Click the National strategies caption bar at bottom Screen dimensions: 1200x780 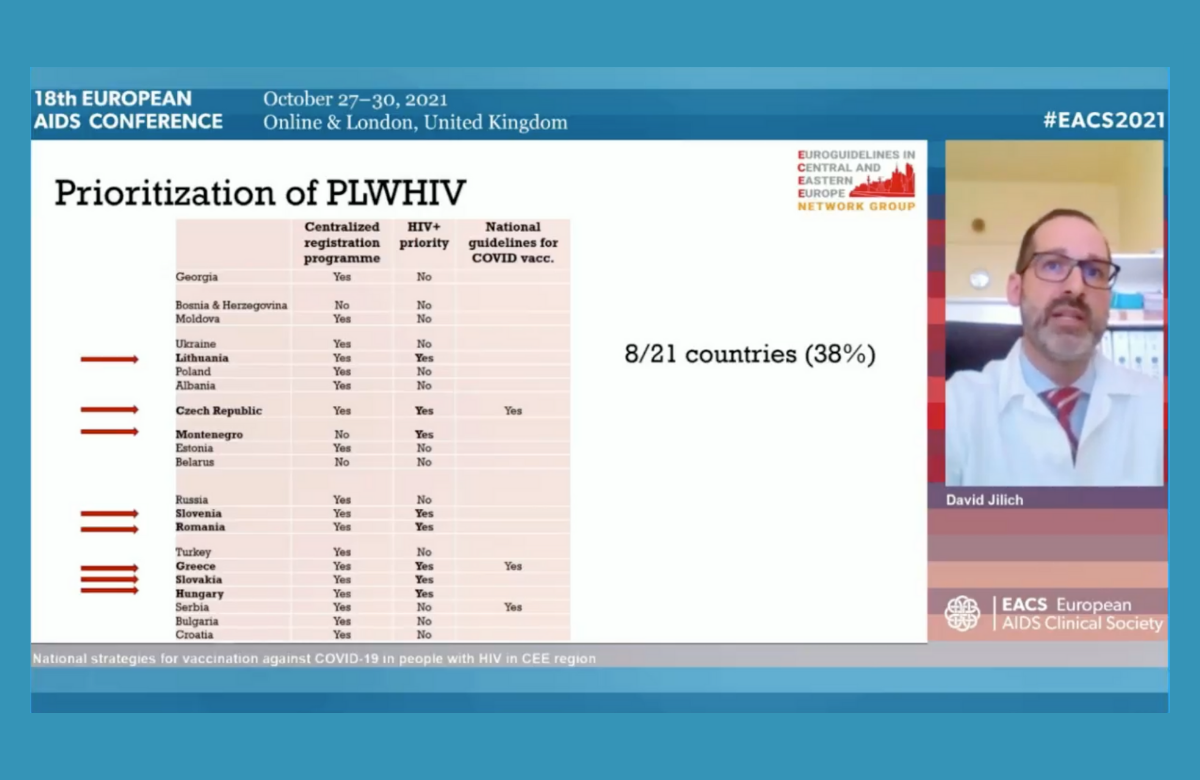(315, 659)
